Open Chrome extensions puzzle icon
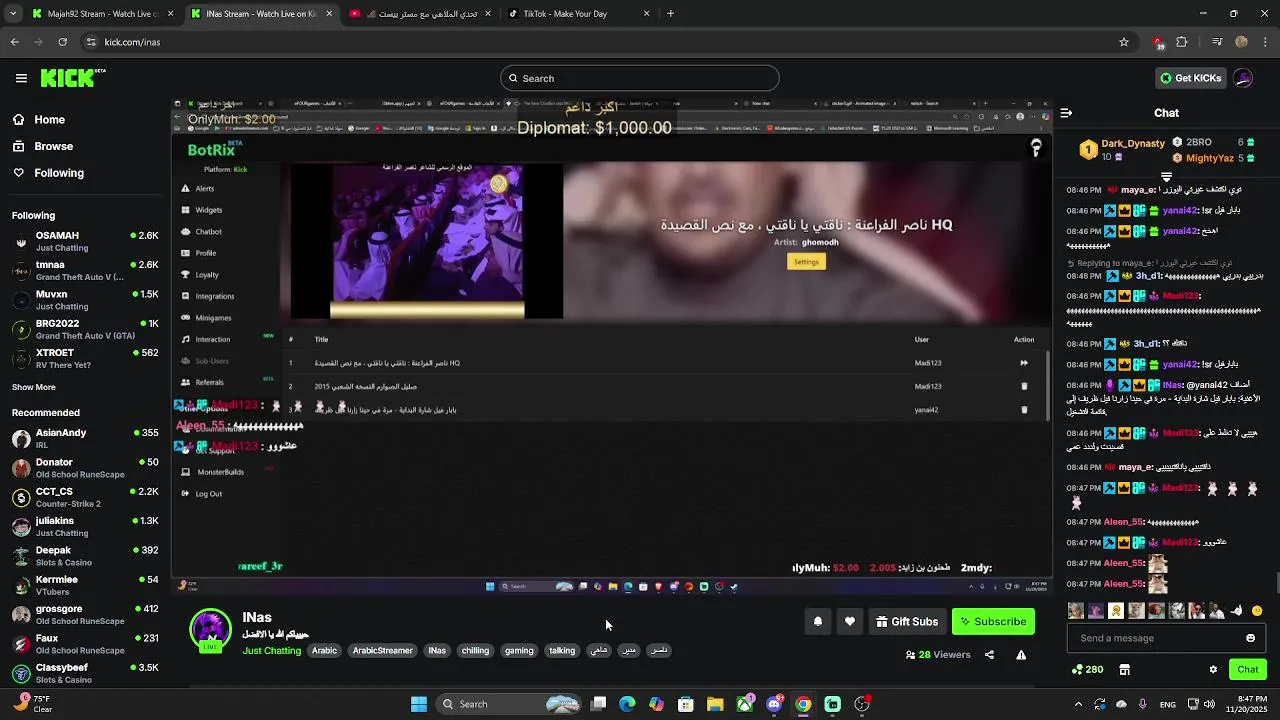Screen dimensions: 1280x720 click(1182, 42)
